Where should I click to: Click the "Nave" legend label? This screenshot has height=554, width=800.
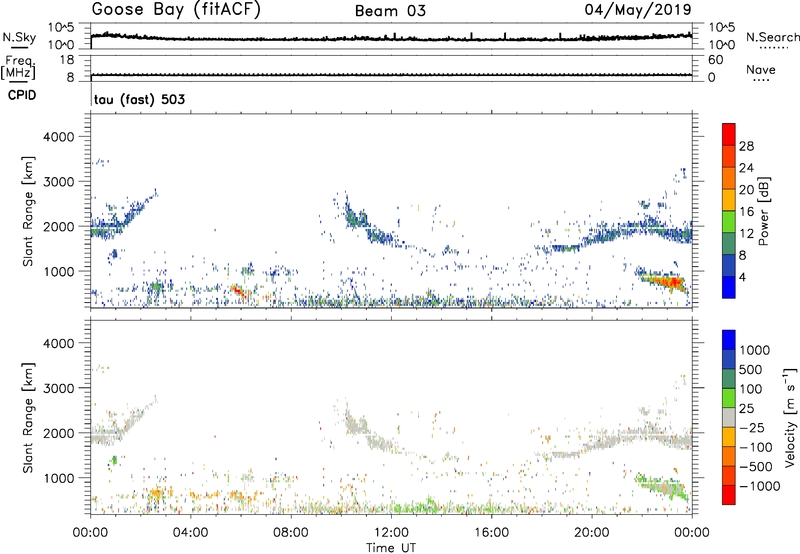click(x=761, y=70)
